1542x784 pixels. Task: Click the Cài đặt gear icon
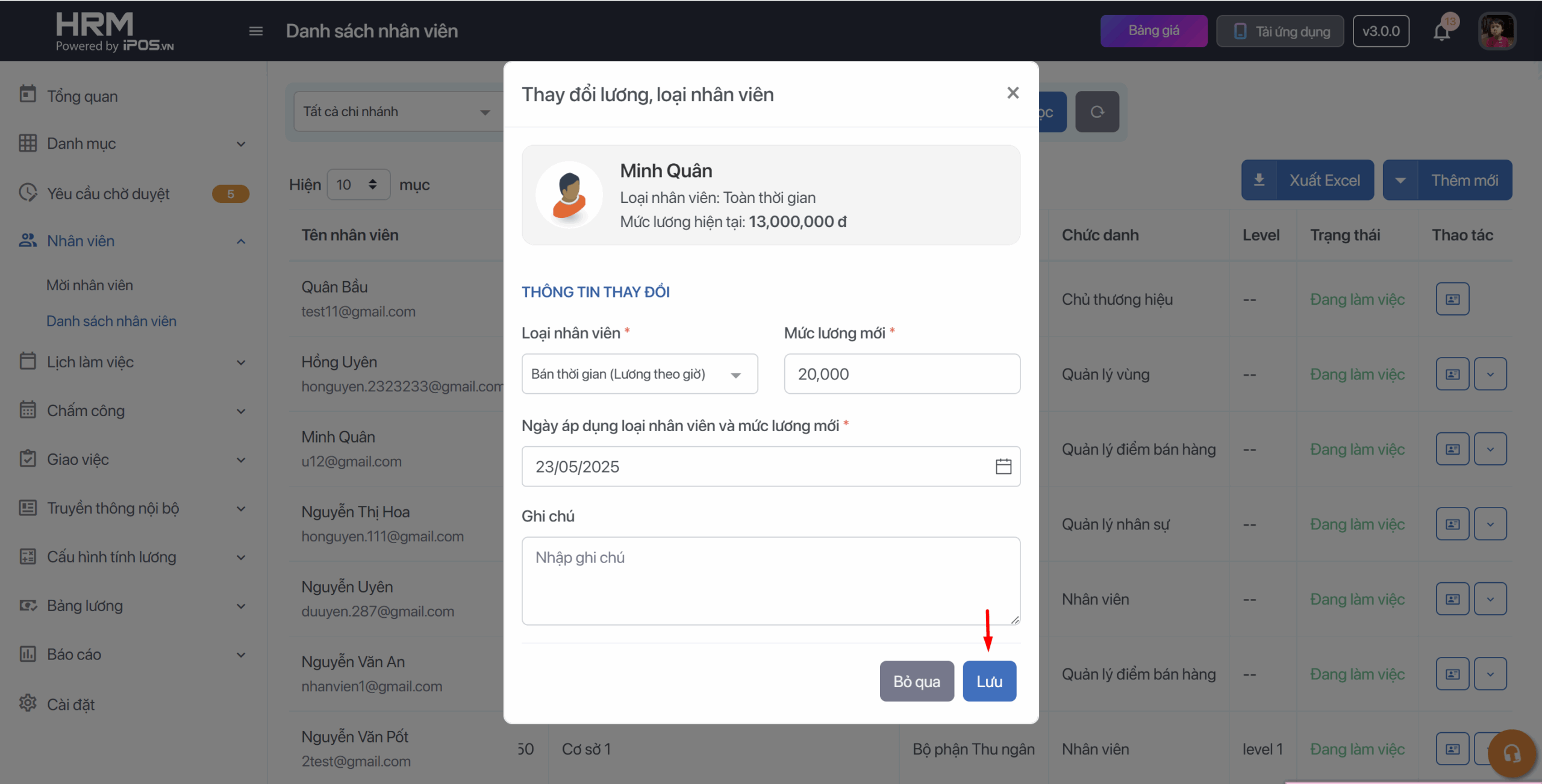coord(28,703)
